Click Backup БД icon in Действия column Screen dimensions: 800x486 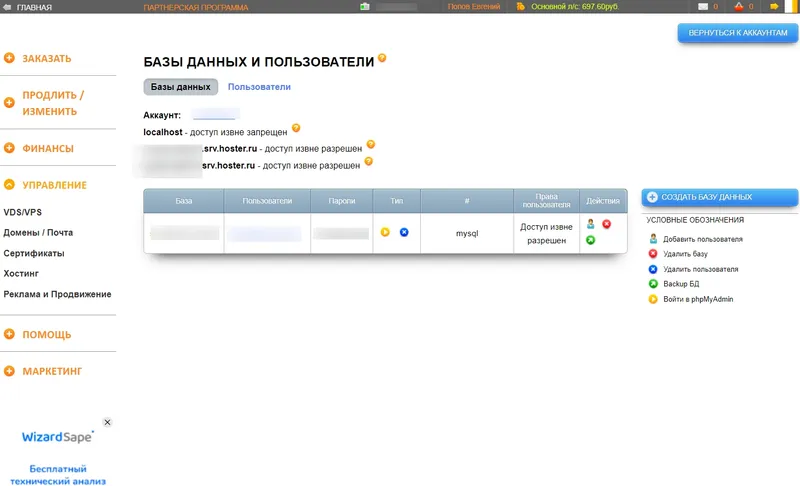pyautogui.click(x=590, y=240)
